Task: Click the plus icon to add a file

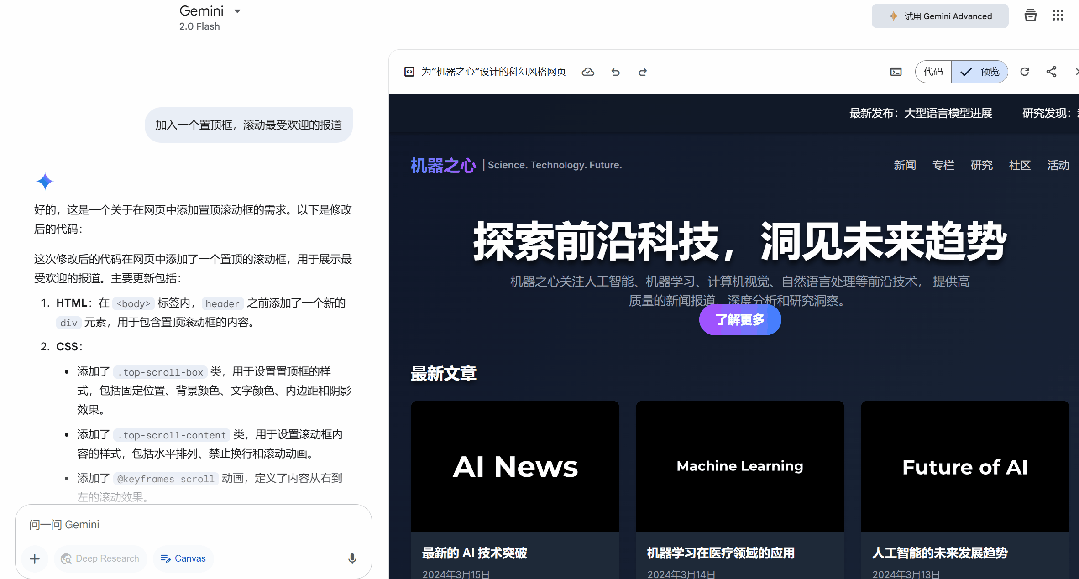Action: coord(34,559)
